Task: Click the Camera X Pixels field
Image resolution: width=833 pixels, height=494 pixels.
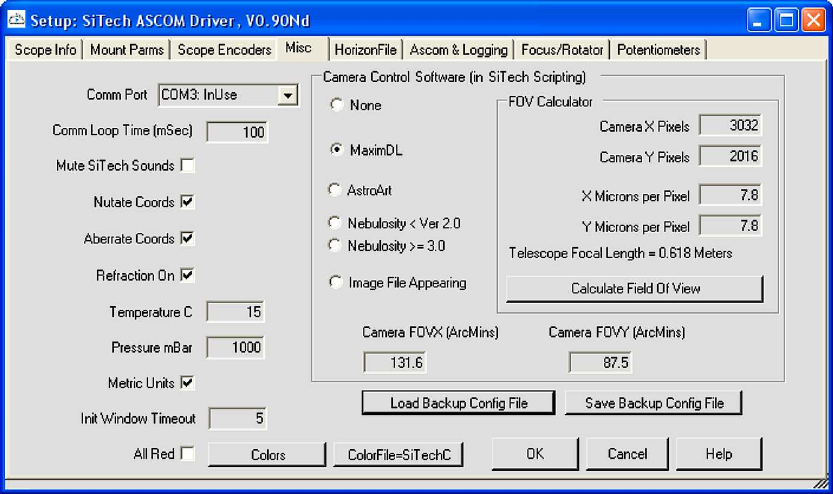Action: [x=730, y=125]
